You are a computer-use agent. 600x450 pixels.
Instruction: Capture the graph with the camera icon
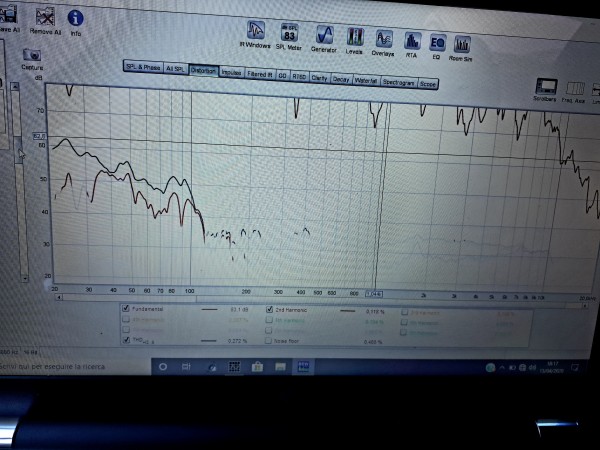pyautogui.click(x=32, y=59)
